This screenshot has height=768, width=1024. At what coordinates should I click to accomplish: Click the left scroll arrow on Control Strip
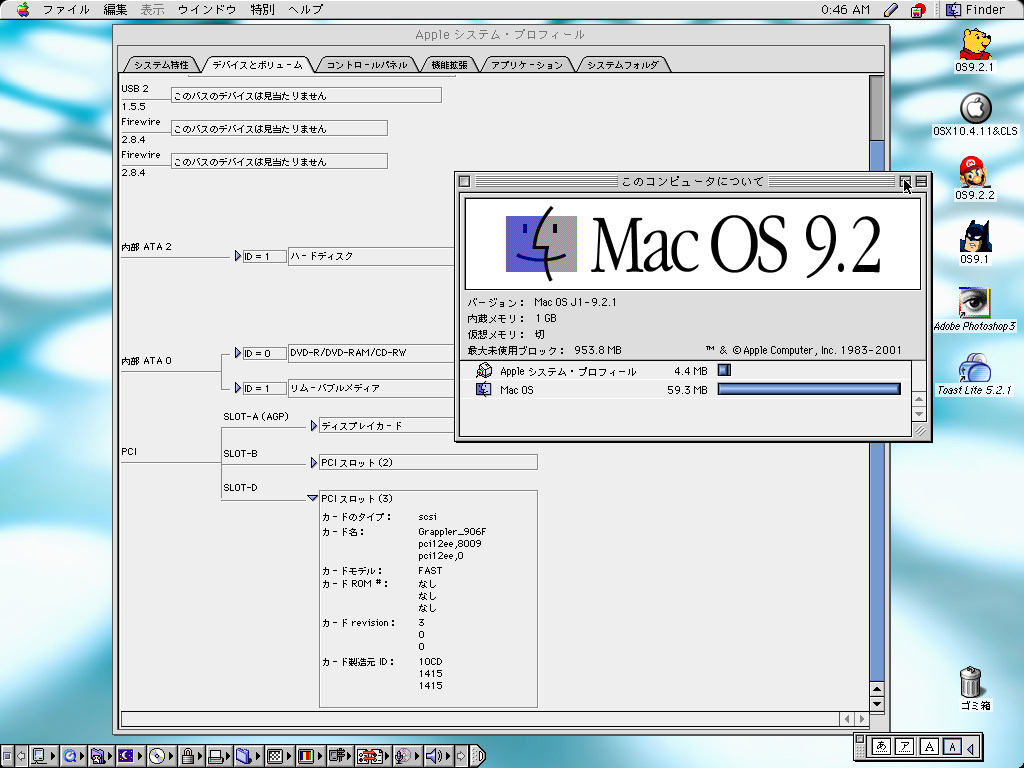point(20,756)
